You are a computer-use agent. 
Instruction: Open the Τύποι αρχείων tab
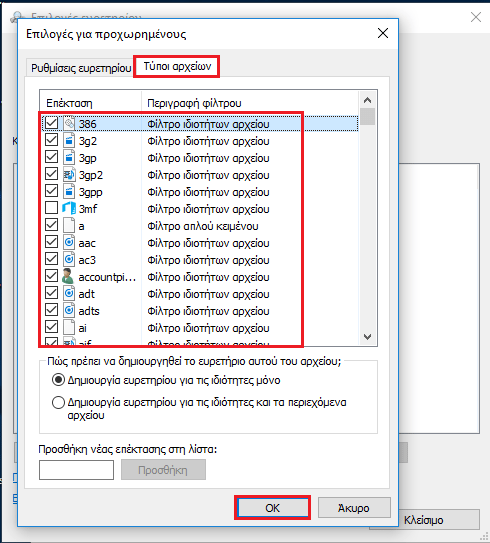177,66
